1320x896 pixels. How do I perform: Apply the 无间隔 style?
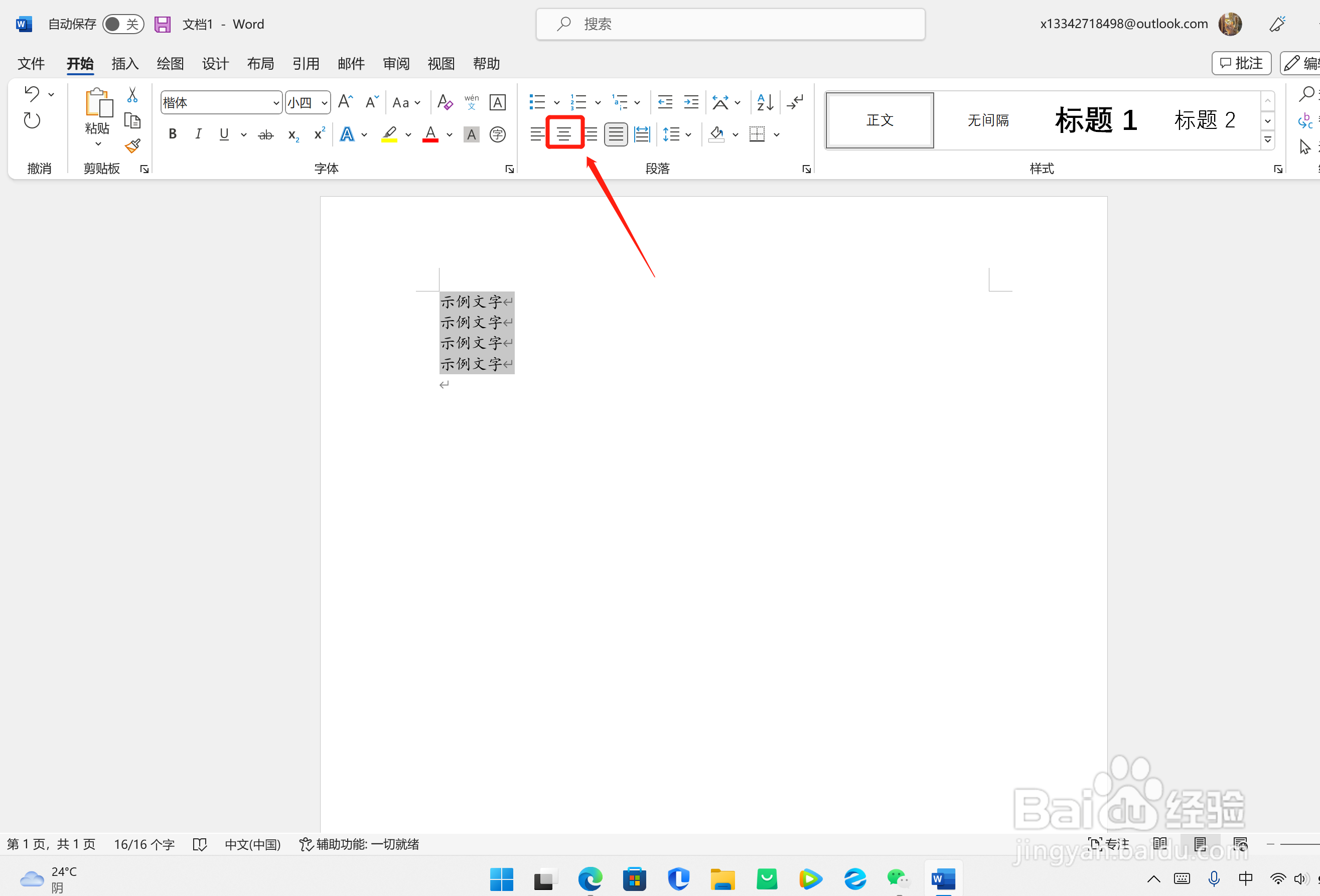[988, 120]
